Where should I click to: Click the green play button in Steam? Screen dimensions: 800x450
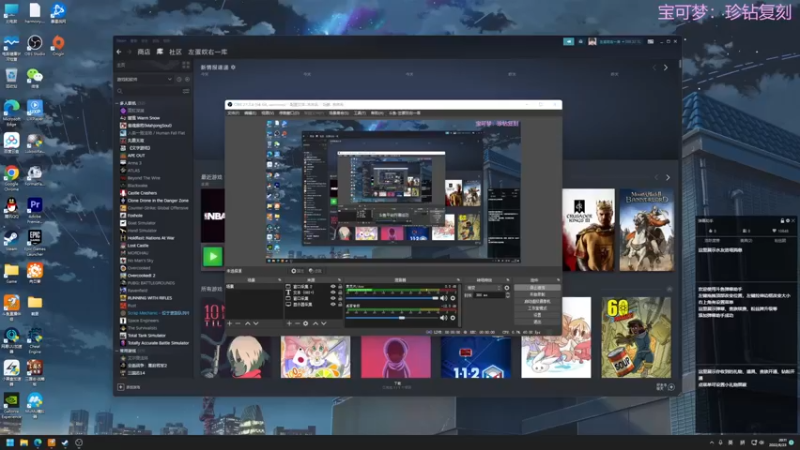213,256
